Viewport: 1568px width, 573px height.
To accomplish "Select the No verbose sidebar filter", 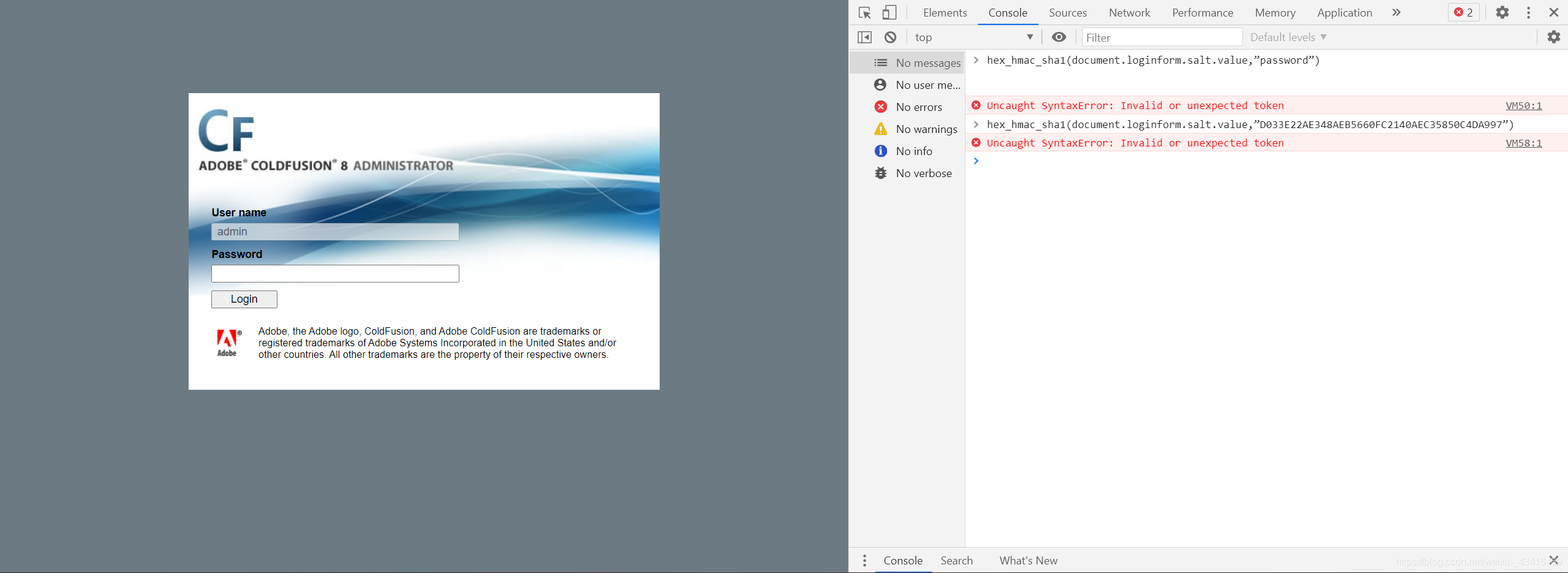I will click(907, 173).
